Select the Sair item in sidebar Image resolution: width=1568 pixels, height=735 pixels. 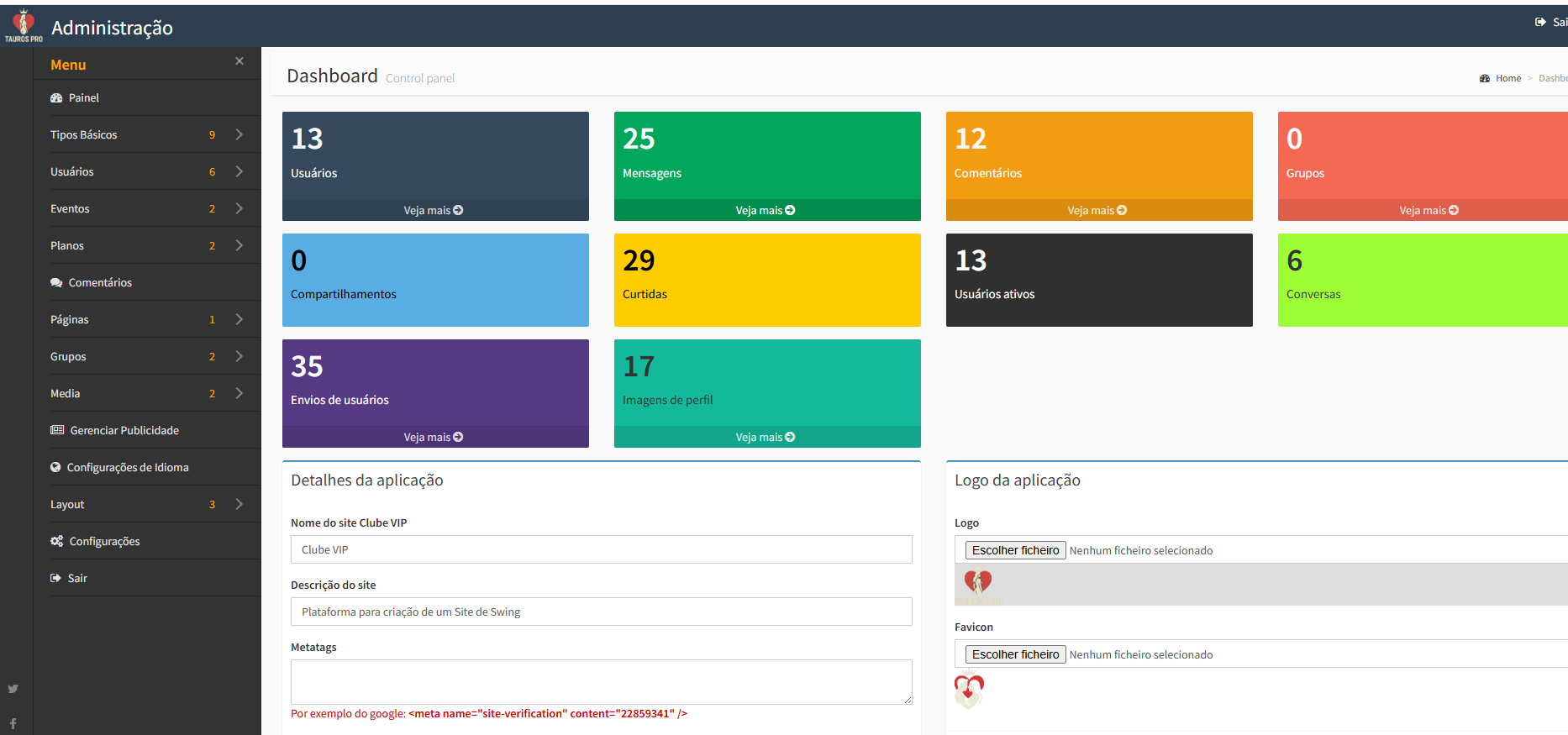click(76, 579)
